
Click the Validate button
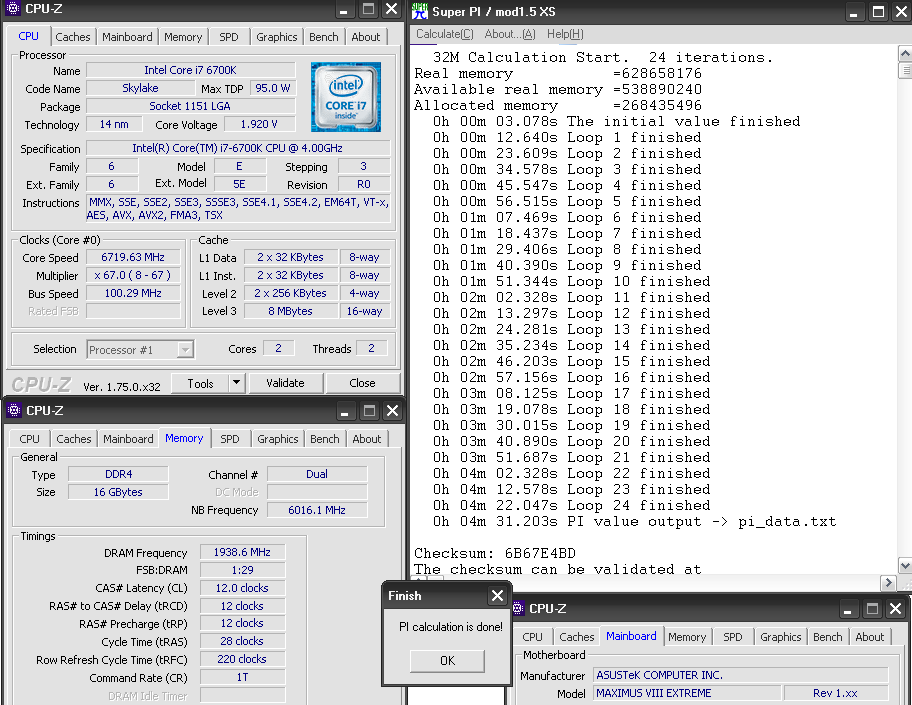point(285,383)
